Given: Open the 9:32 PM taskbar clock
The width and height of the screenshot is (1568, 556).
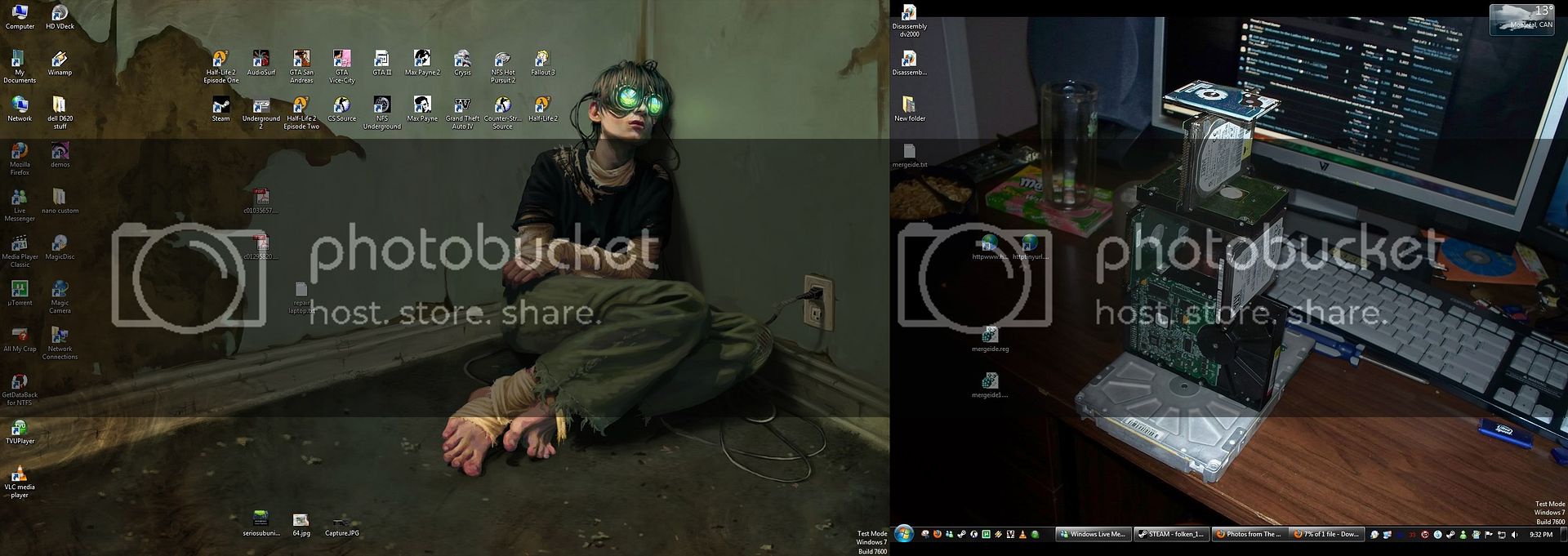Looking at the screenshot, I should pos(1540,535).
